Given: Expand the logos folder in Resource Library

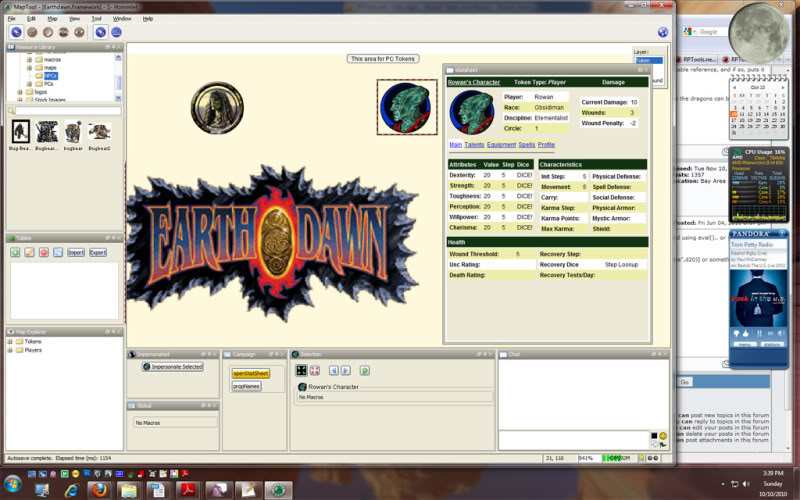Looking at the screenshot, I should [x=20, y=92].
